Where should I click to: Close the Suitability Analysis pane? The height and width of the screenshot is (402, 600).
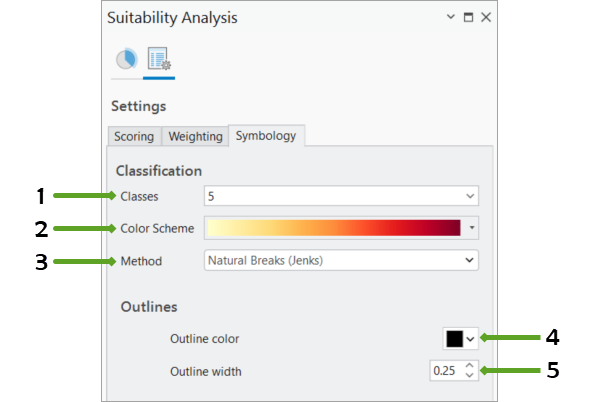pos(485,18)
